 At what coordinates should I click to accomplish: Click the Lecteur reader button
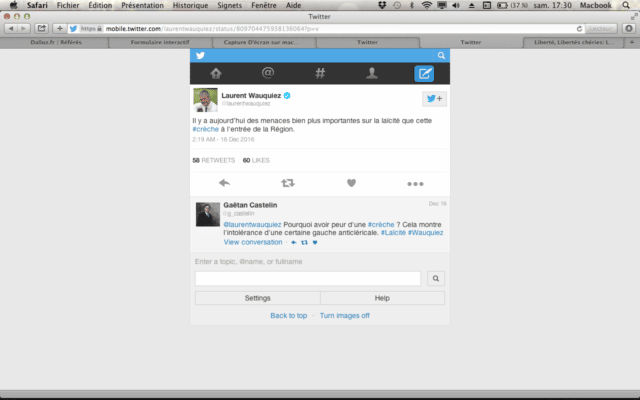click(x=601, y=29)
